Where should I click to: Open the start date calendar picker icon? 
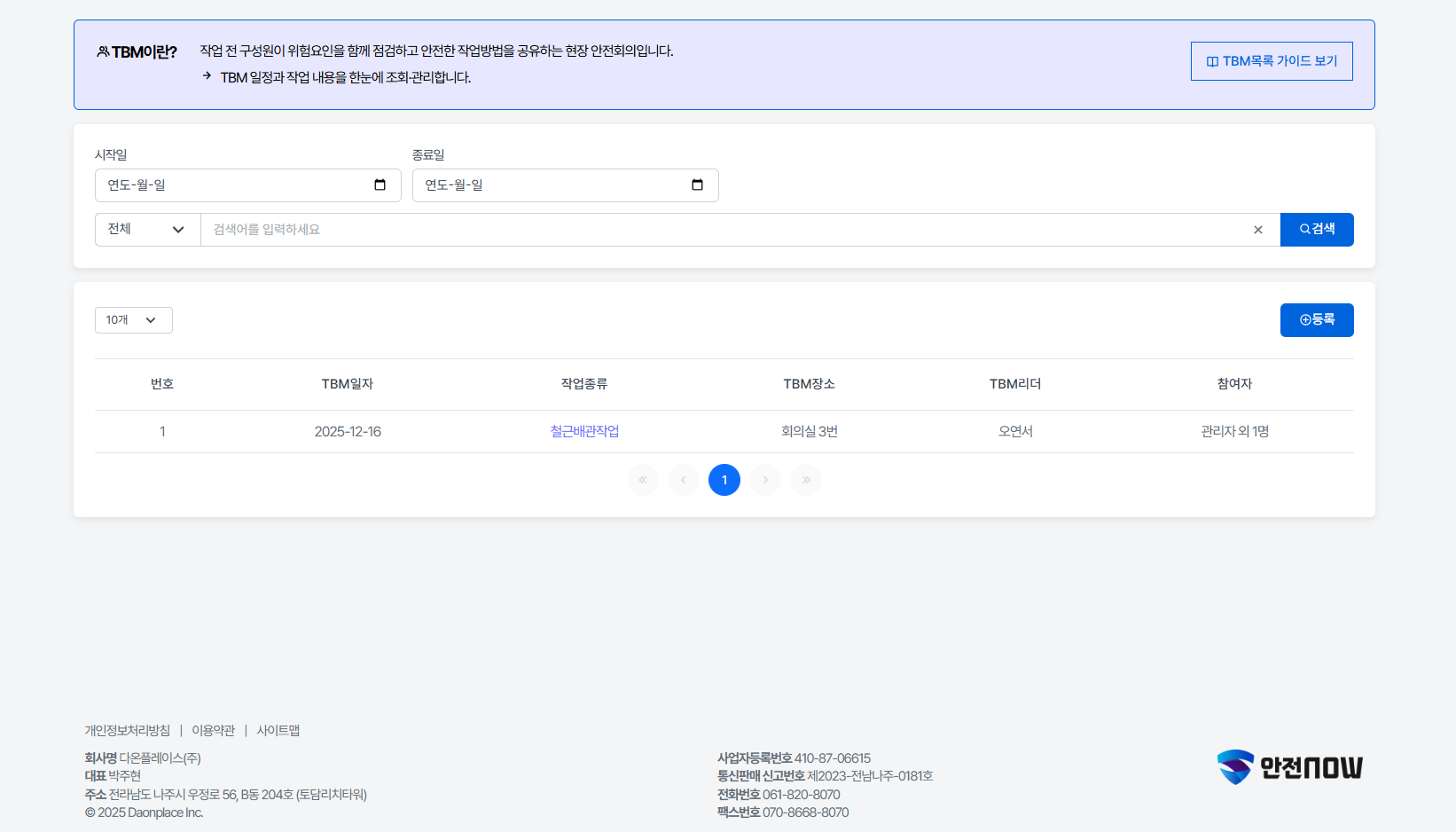[x=380, y=185]
